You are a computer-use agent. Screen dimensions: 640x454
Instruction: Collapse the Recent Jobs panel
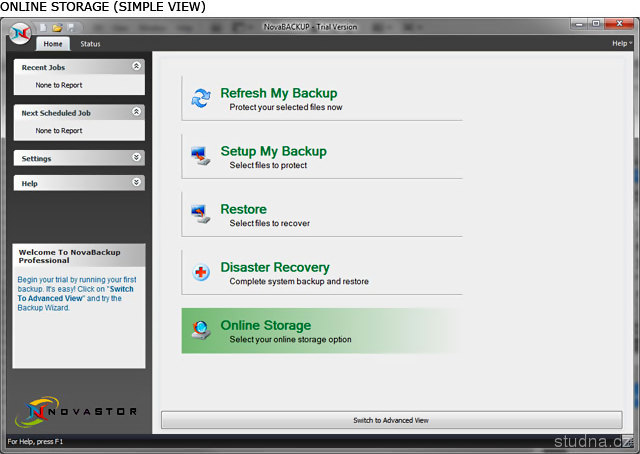point(136,66)
